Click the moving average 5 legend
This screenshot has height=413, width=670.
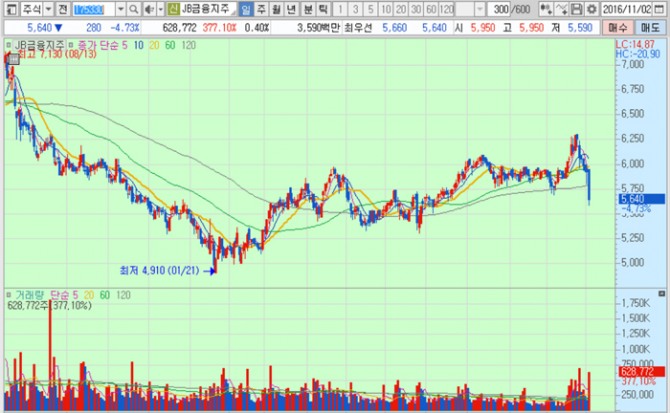pos(124,45)
